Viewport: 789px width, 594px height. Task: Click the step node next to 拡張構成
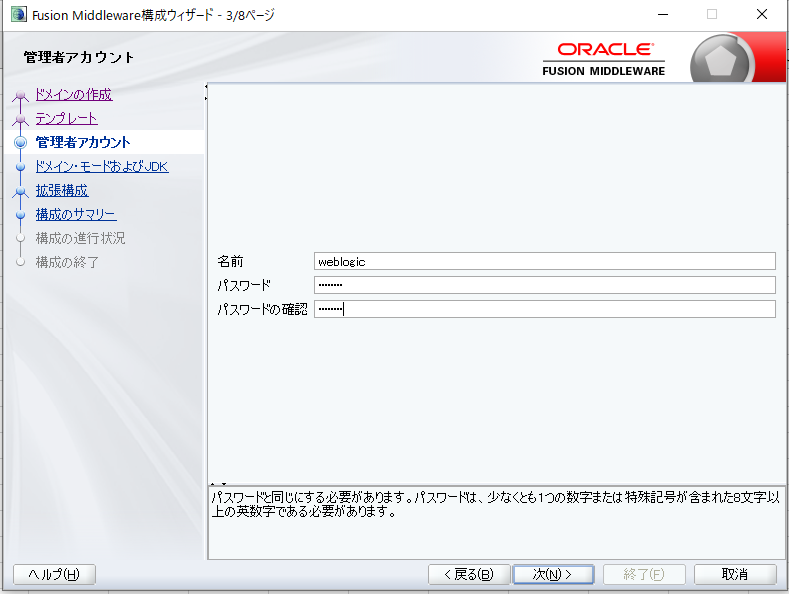(20, 191)
